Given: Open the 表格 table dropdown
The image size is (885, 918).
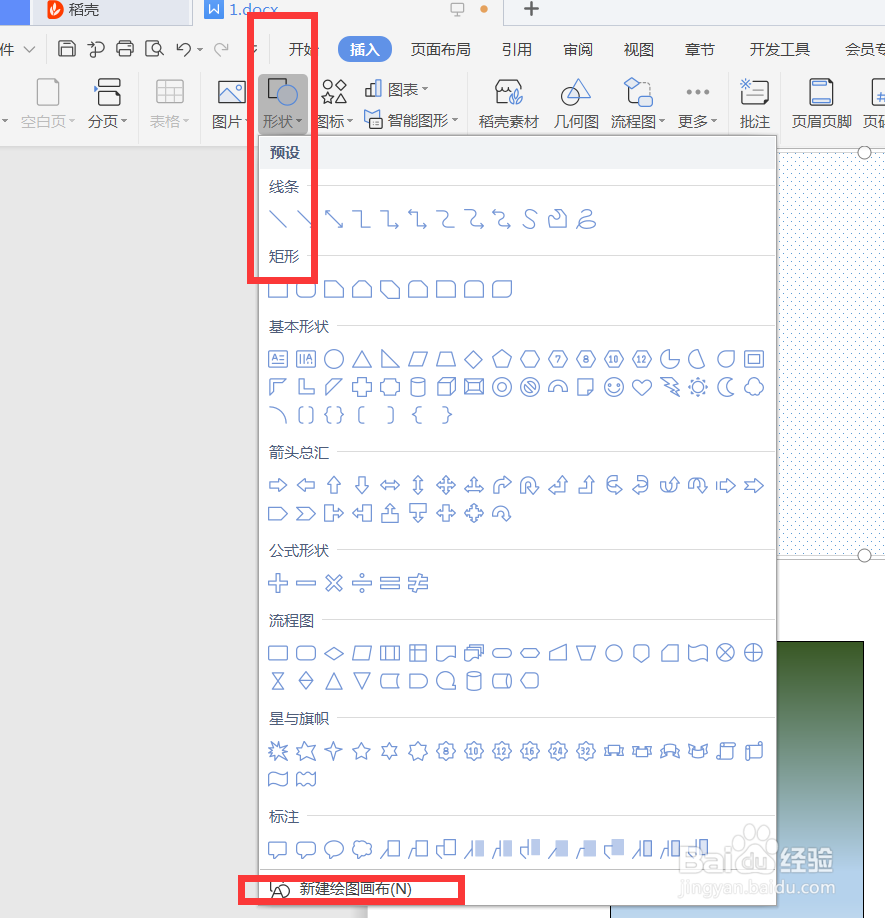Looking at the screenshot, I should tap(169, 104).
